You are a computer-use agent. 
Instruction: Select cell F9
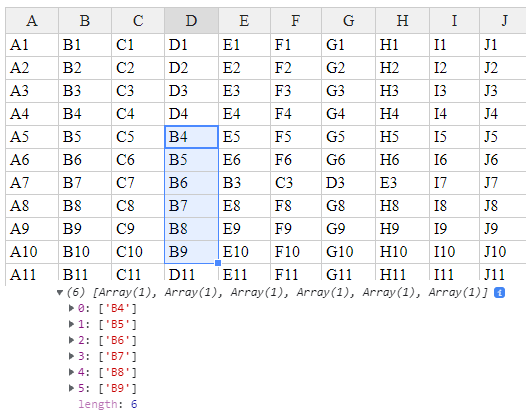point(296,228)
